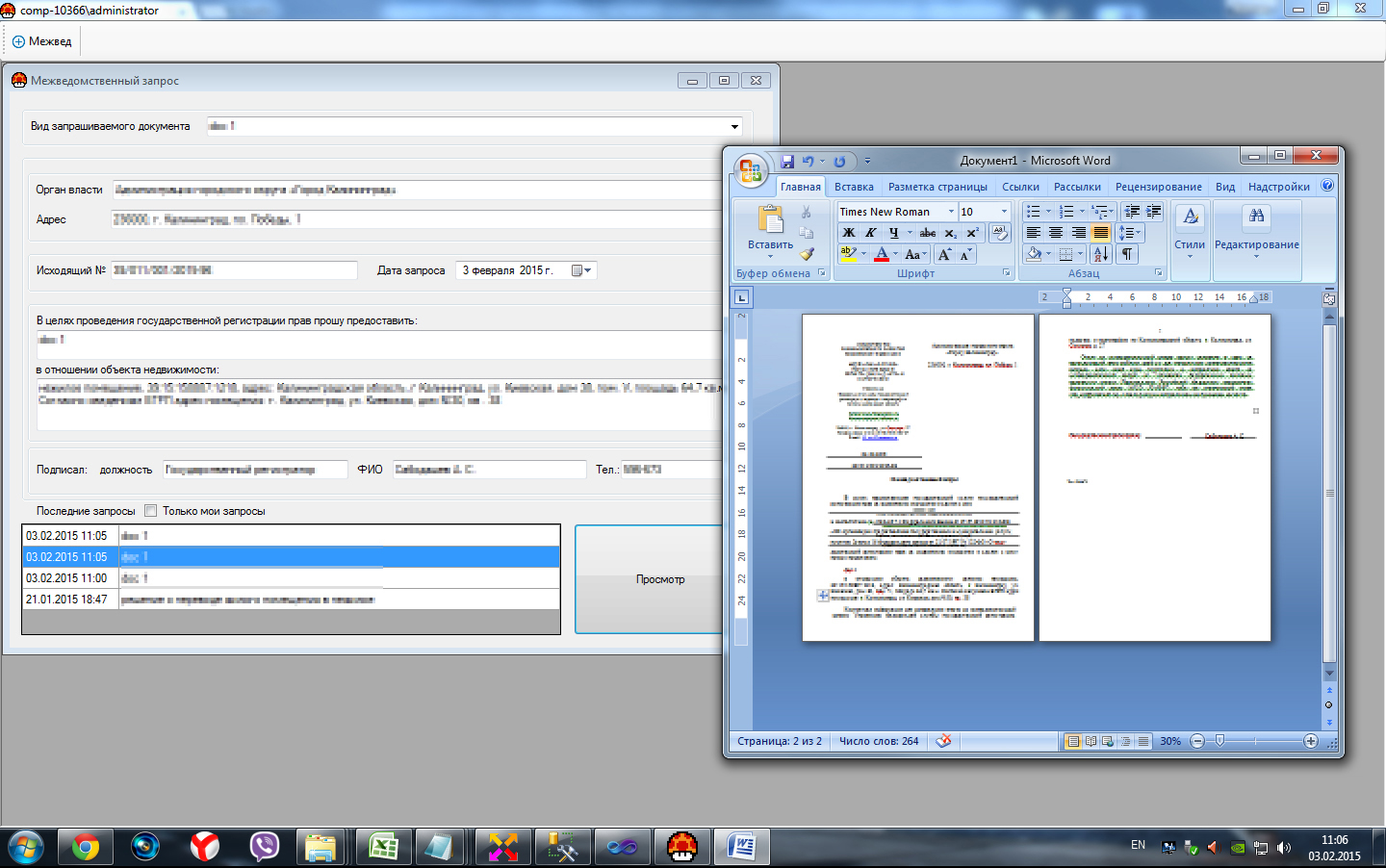
Task: Redo action in Word quick access toolbar
Action: (839, 162)
